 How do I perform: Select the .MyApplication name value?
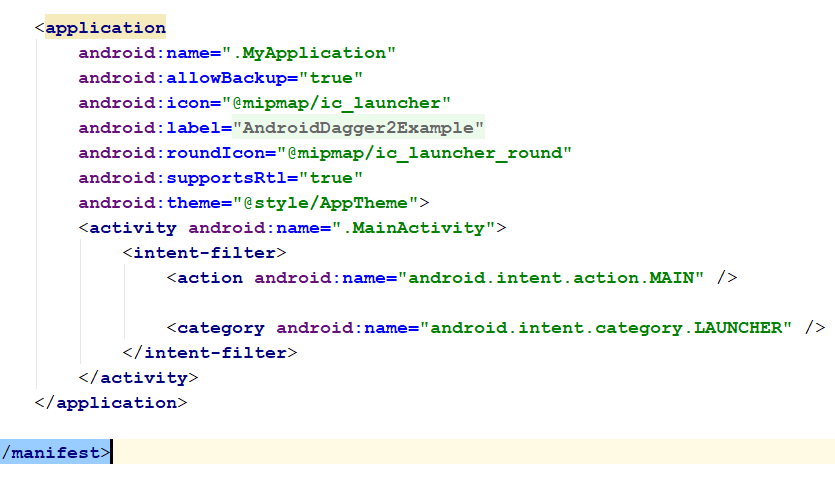tap(308, 53)
